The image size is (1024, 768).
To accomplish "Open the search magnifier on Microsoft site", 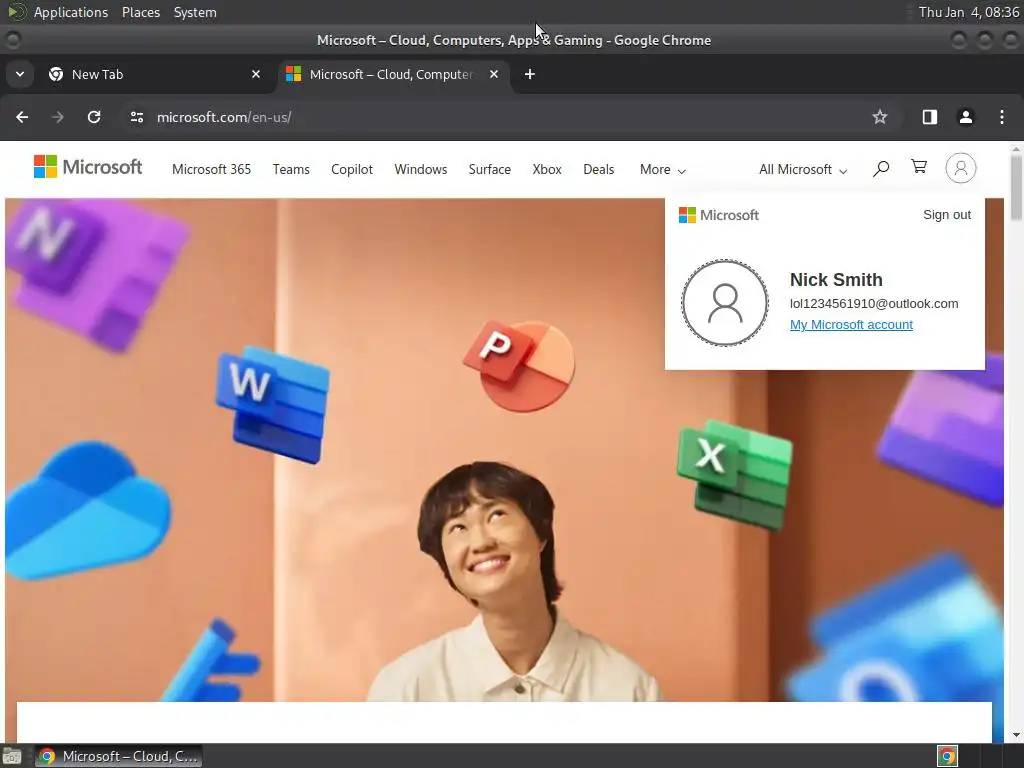I will [880, 169].
